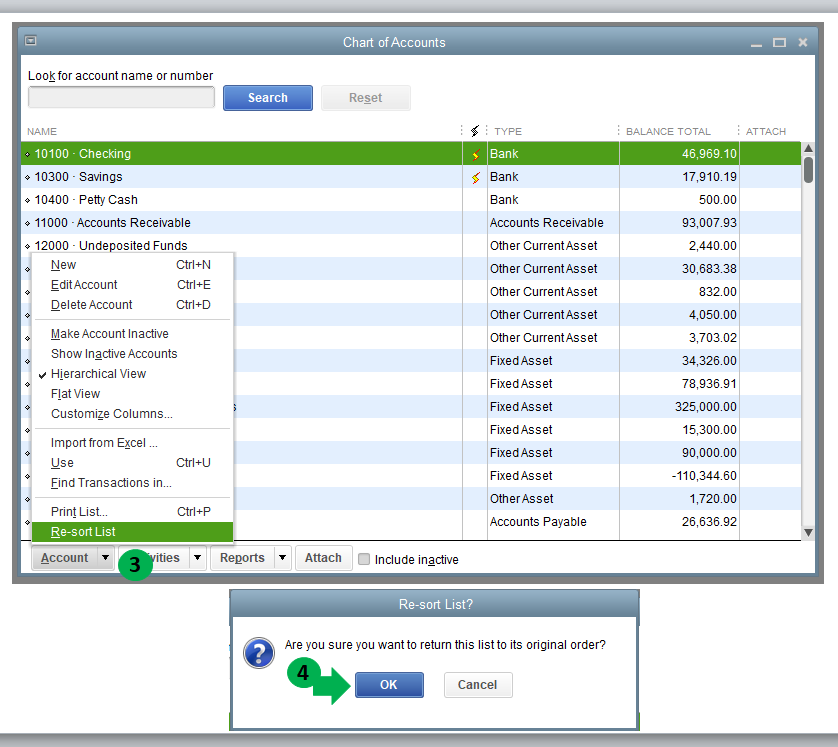
Task: Select Print List... menu entry
Action: (x=133, y=512)
